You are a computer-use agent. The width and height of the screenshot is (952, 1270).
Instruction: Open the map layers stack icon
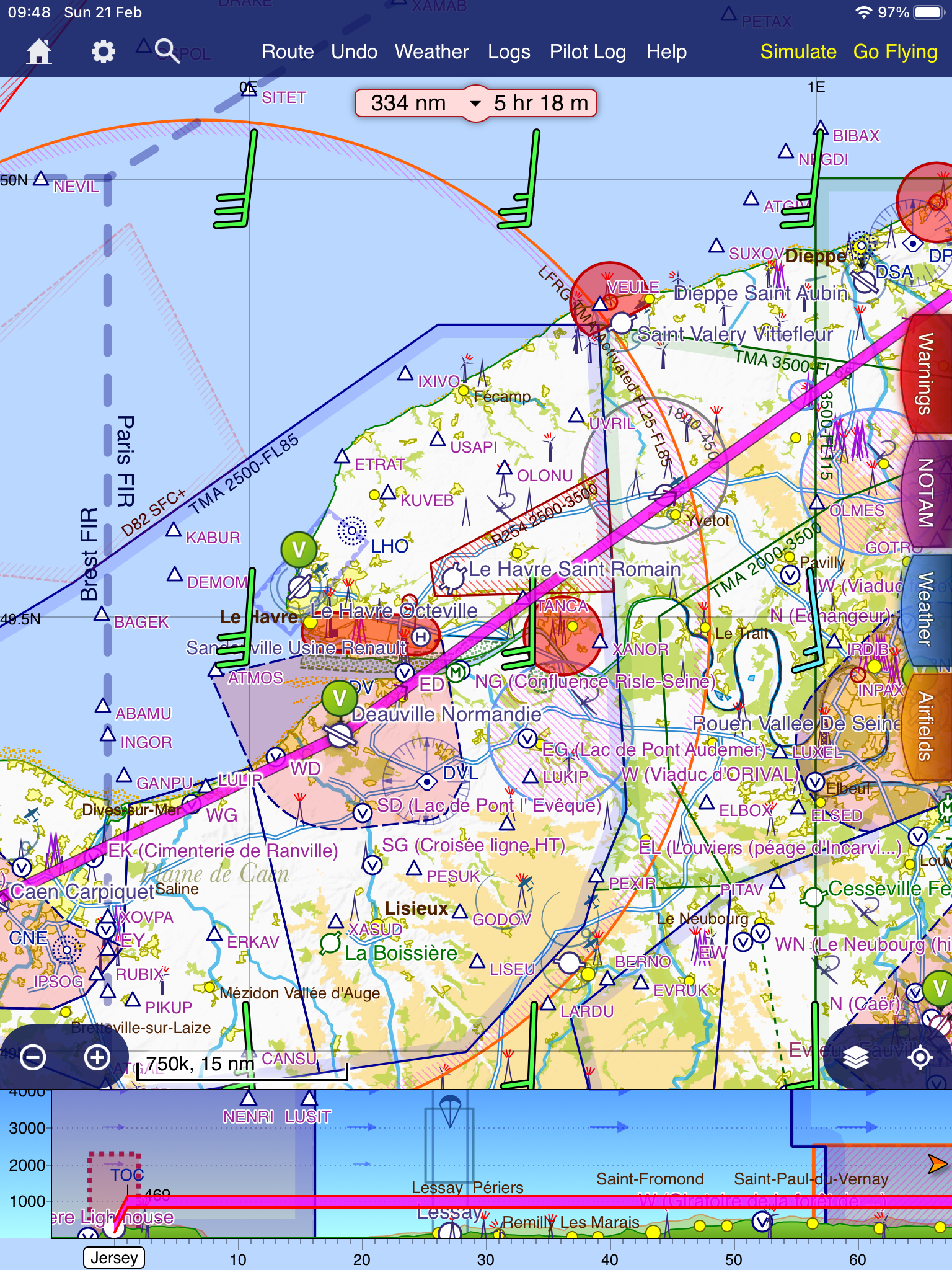point(855,1057)
